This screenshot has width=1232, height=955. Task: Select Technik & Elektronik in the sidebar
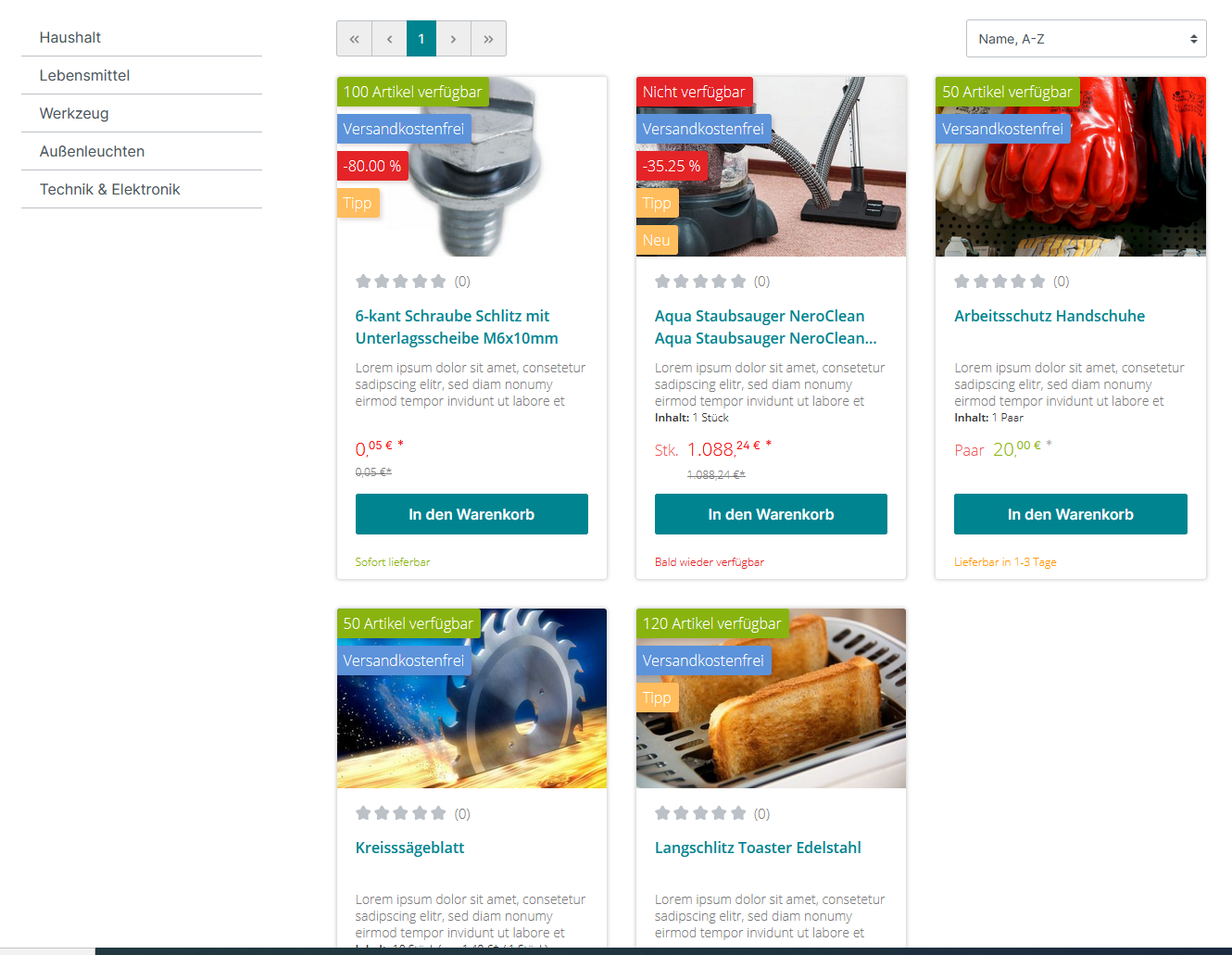(109, 189)
